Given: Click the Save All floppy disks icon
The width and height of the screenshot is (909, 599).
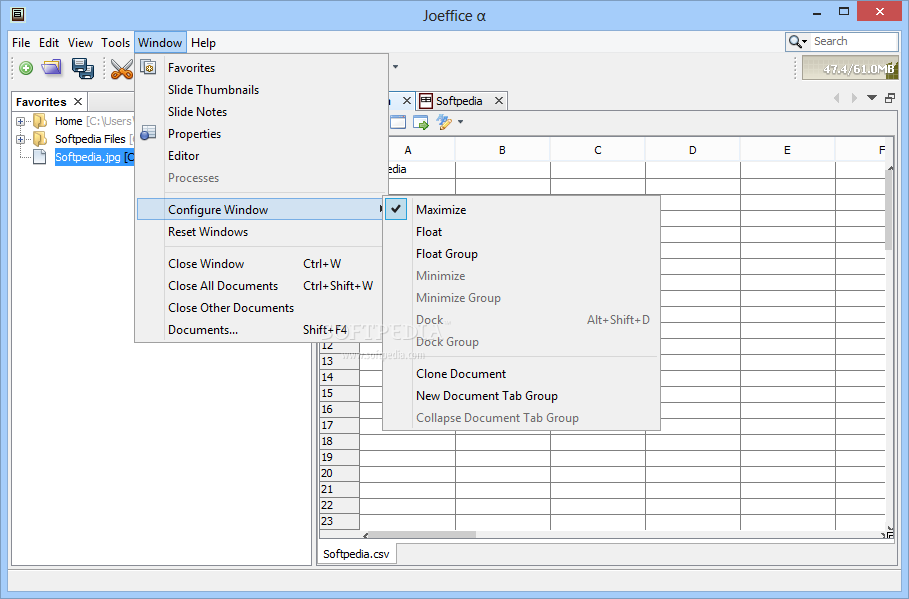Looking at the screenshot, I should point(83,68).
